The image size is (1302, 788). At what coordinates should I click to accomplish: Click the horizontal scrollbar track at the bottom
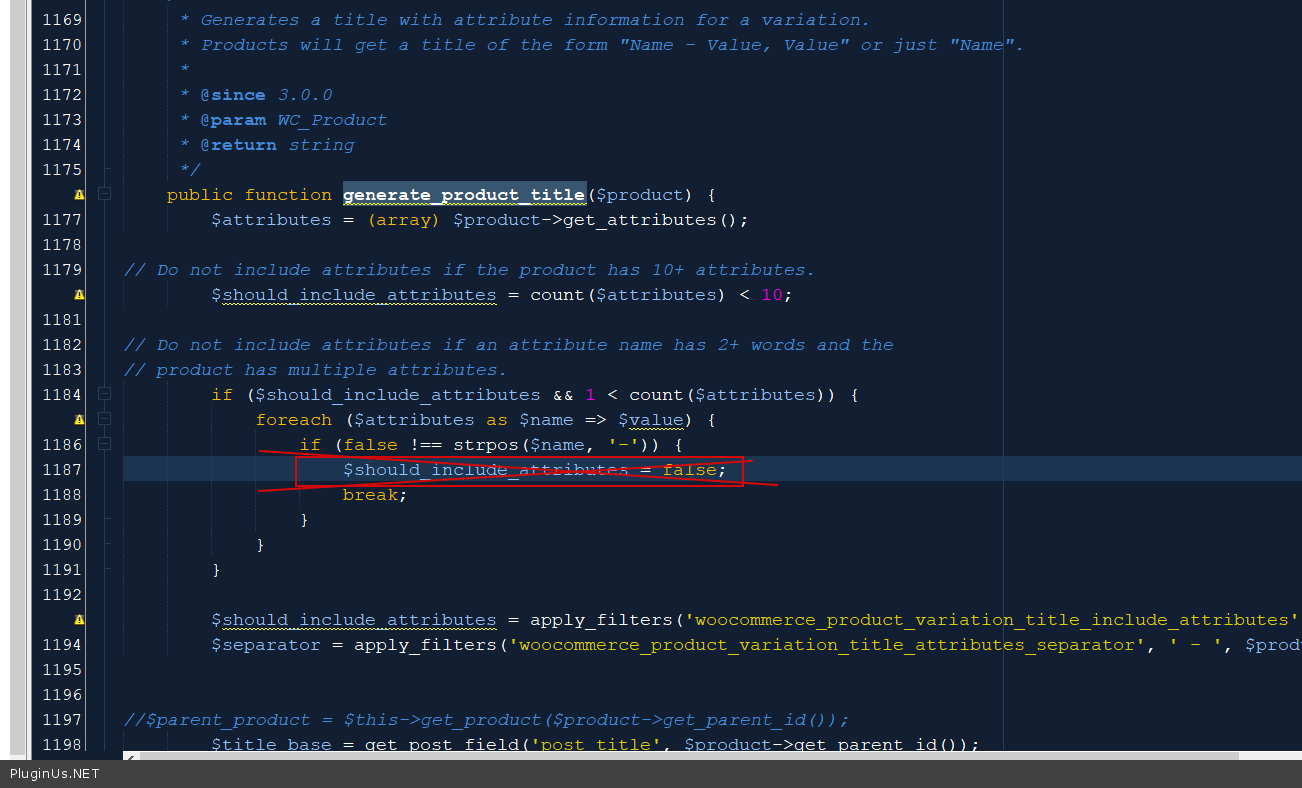click(700, 757)
